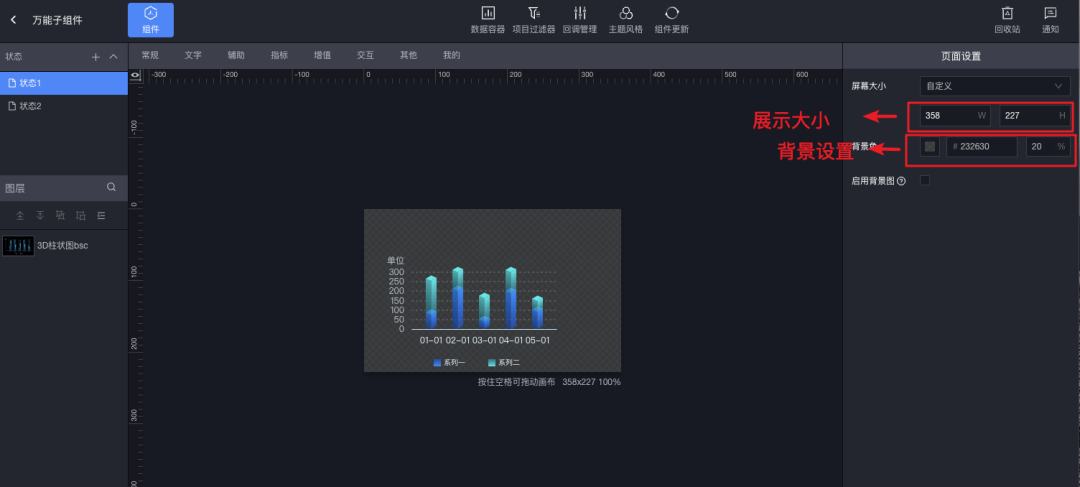Open the 数据容器 data container tool
This screenshot has width=1080, height=487.
[488, 20]
